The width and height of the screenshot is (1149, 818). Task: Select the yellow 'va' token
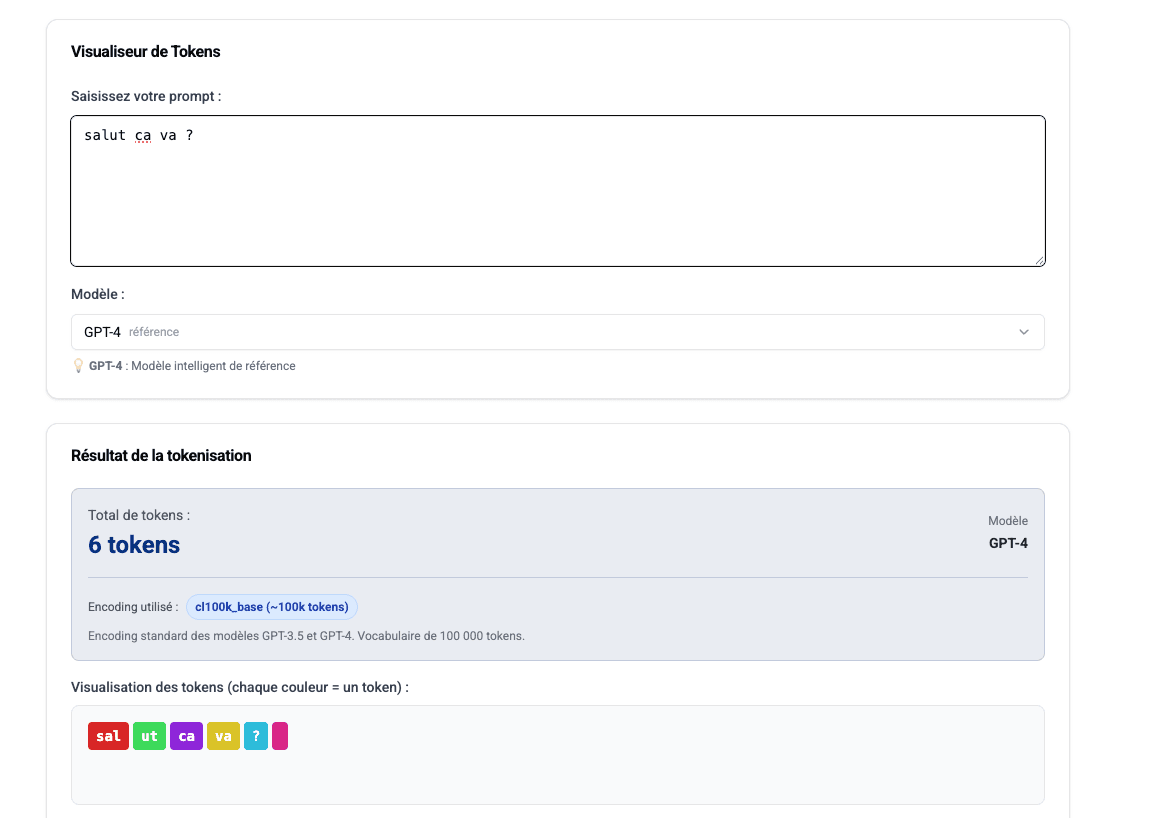click(x=223, y=735)
